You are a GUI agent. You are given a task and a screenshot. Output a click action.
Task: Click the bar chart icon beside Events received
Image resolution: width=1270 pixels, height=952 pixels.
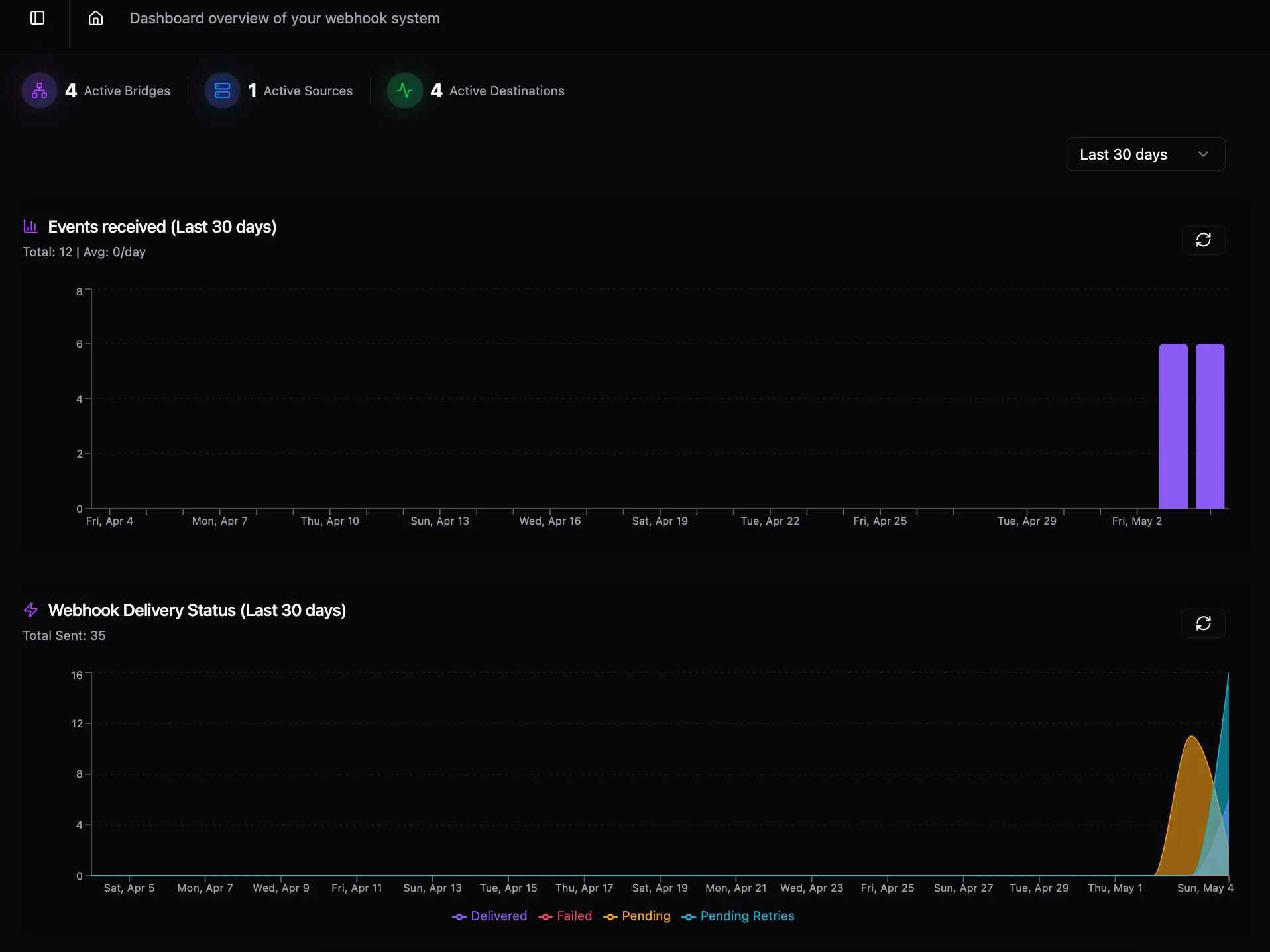click(x=30, y=227)
